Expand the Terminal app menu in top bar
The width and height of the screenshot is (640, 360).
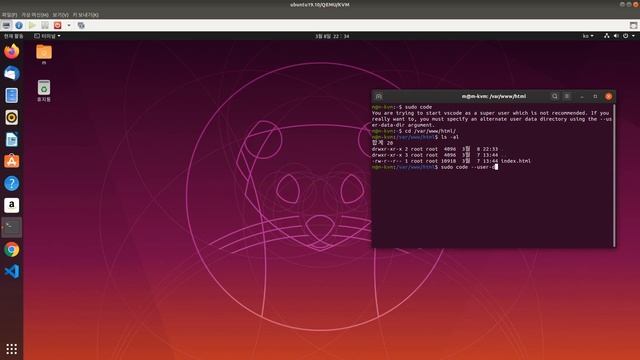coord(47,36)
